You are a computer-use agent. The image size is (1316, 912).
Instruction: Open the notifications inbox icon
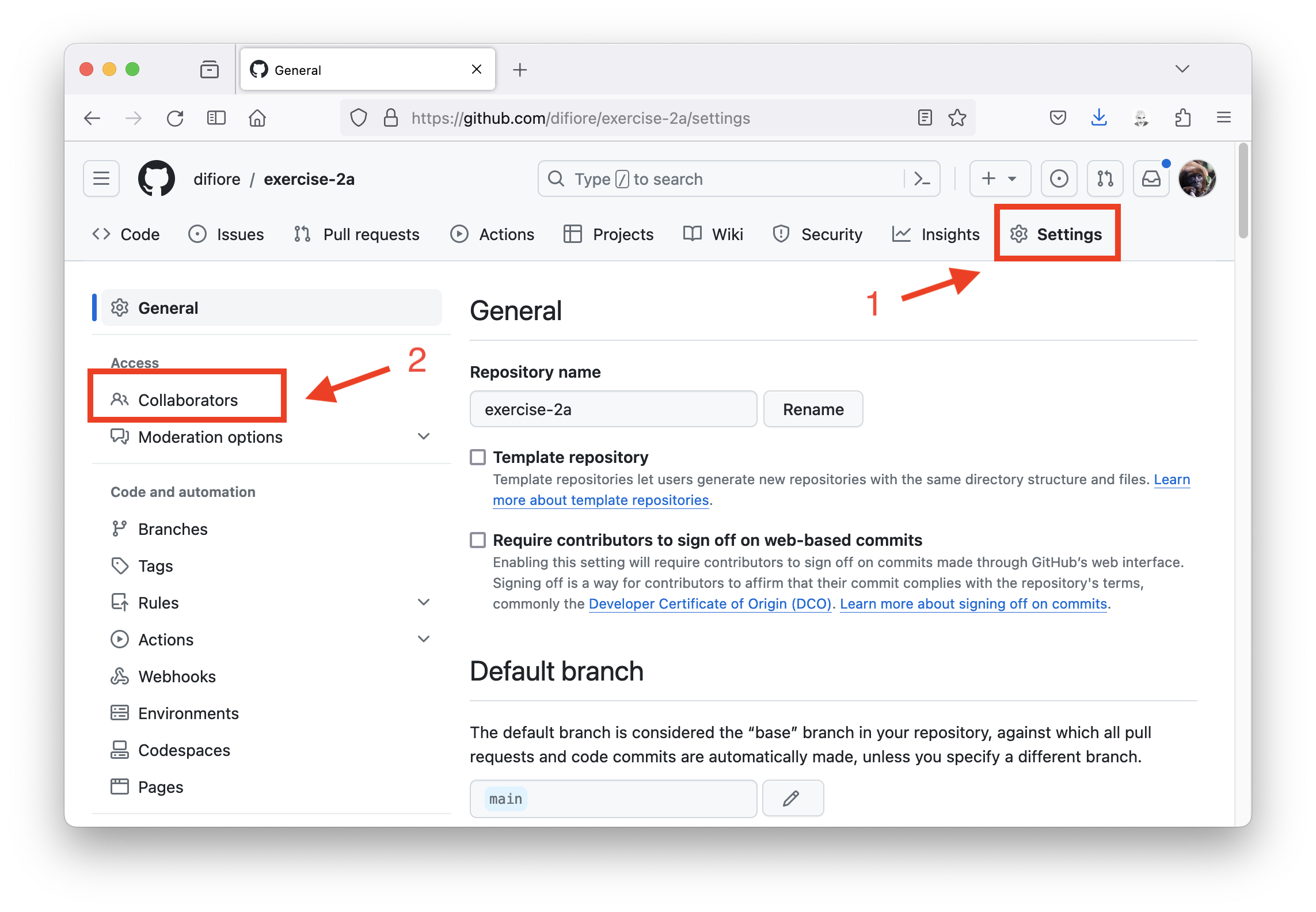(x=1151, y=178)
